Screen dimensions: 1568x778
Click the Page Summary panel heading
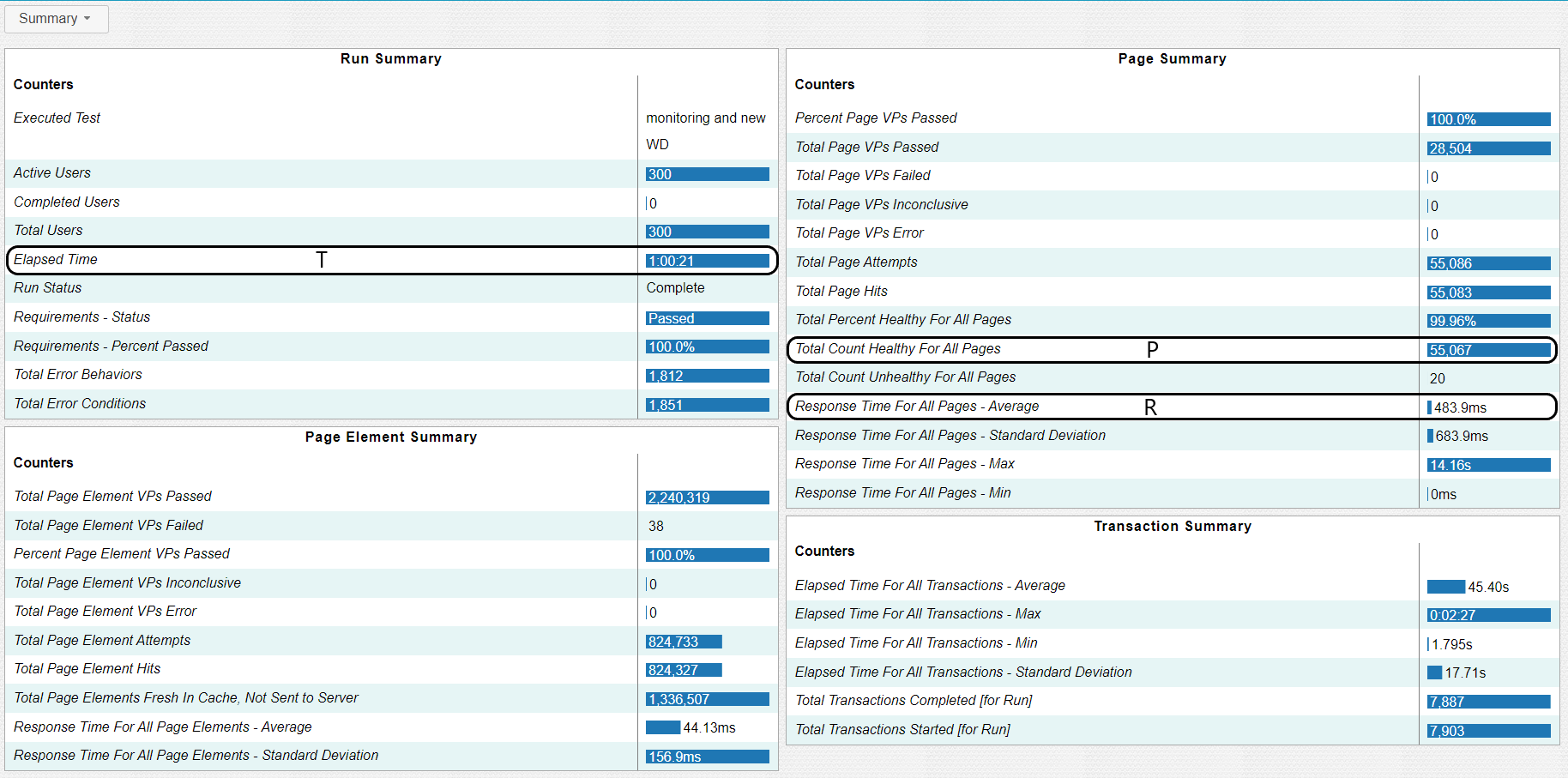point(1172,59)
